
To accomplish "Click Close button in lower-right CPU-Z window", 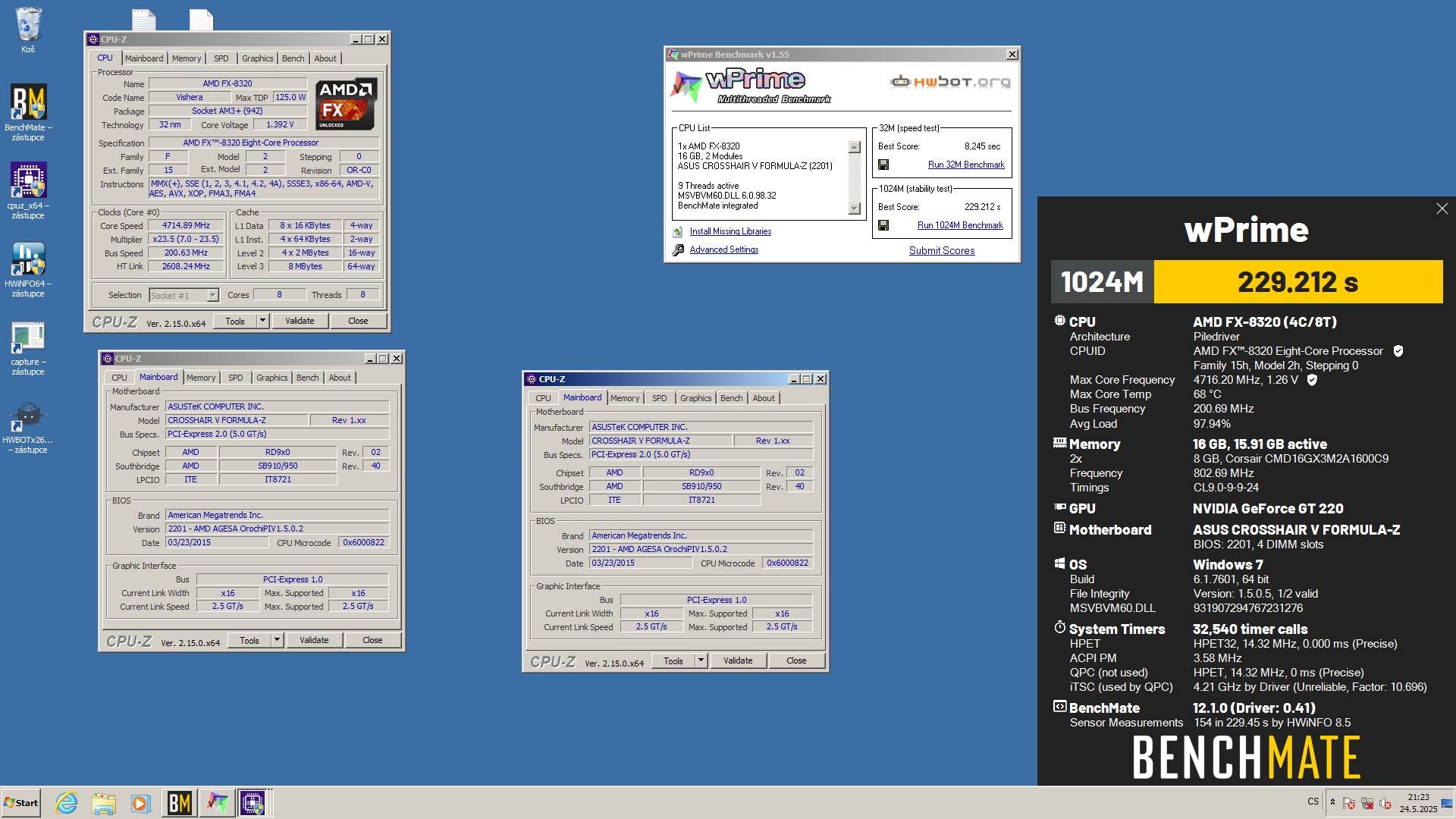I will [x=796, y=661].
